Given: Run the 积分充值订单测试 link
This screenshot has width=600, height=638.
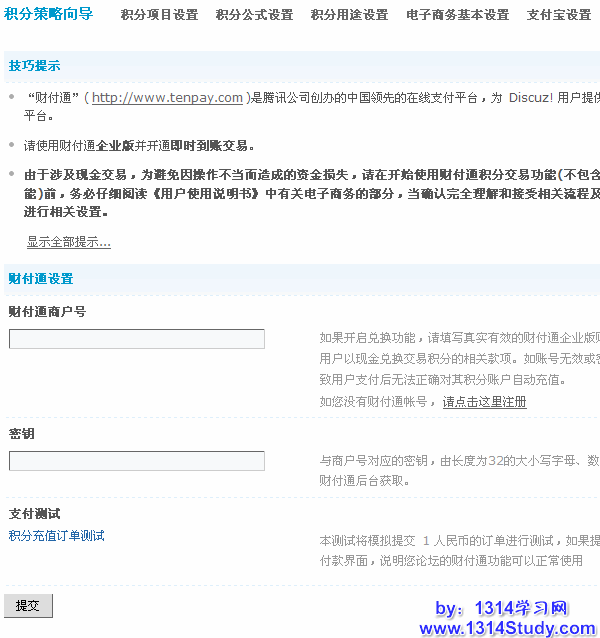Looking at the screenshot, I should [x=57, y=536].
